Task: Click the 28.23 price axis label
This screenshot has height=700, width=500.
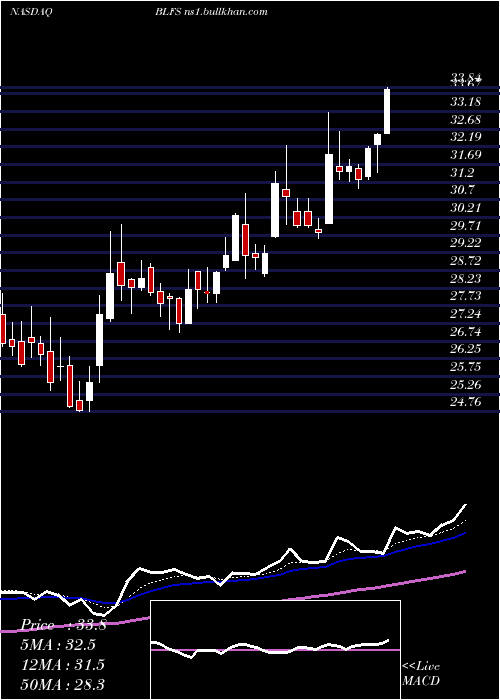Action: (x=466, y=279)
